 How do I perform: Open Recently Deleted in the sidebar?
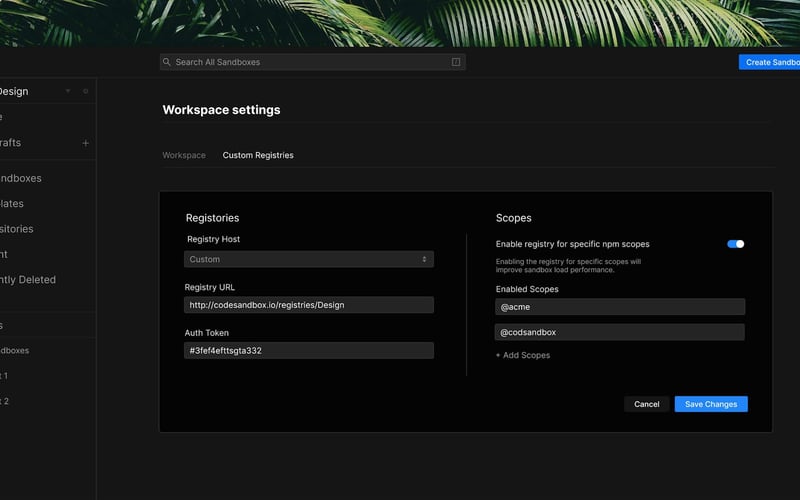(28, 280)
